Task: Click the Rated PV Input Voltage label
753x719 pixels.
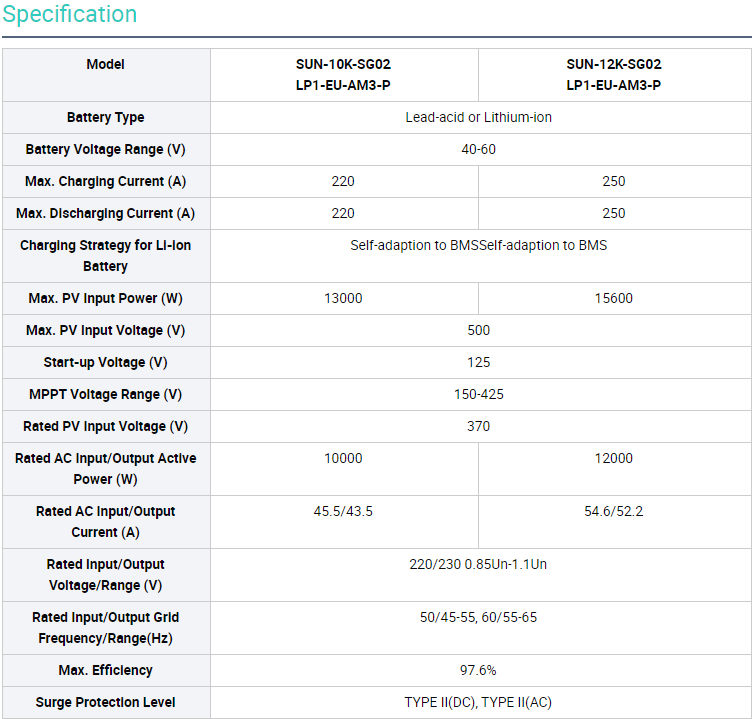Action: (105, 427)
